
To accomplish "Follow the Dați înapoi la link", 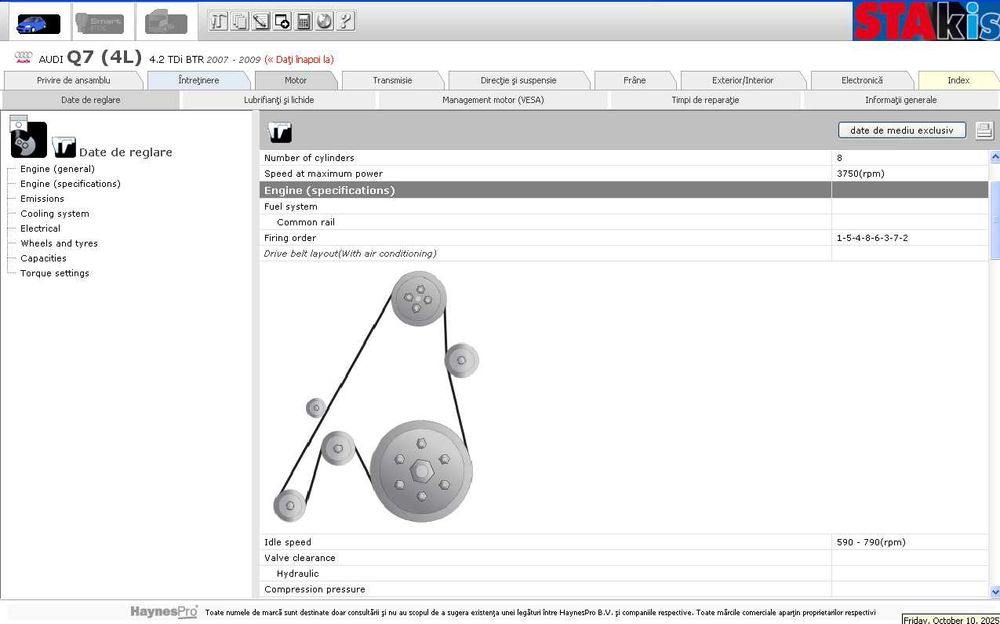I will coord(299,59).
